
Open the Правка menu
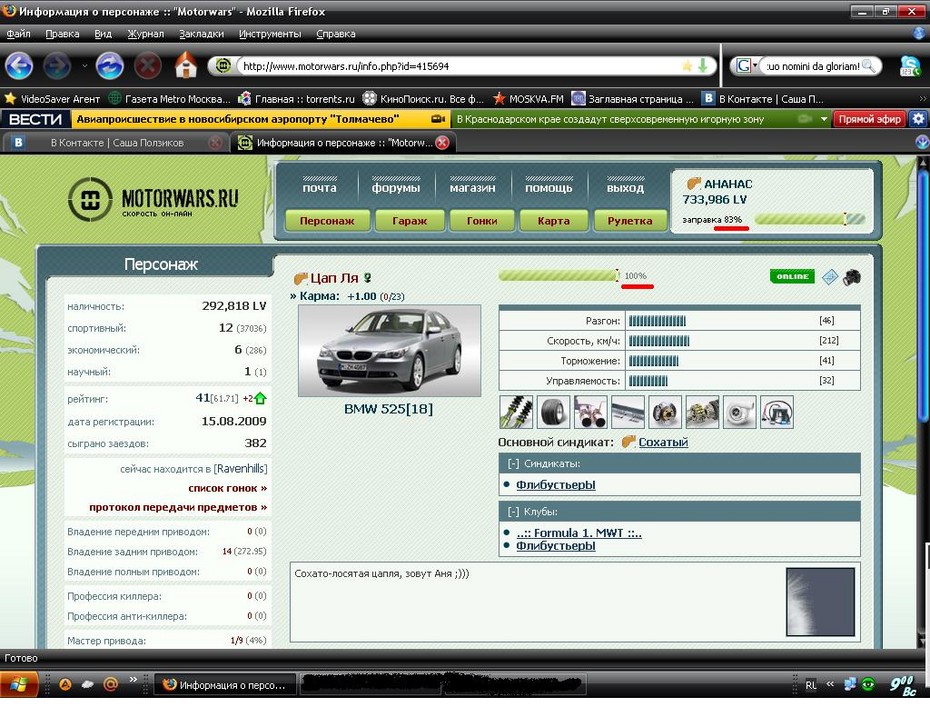pyautogui.click(x=62, y=34)
